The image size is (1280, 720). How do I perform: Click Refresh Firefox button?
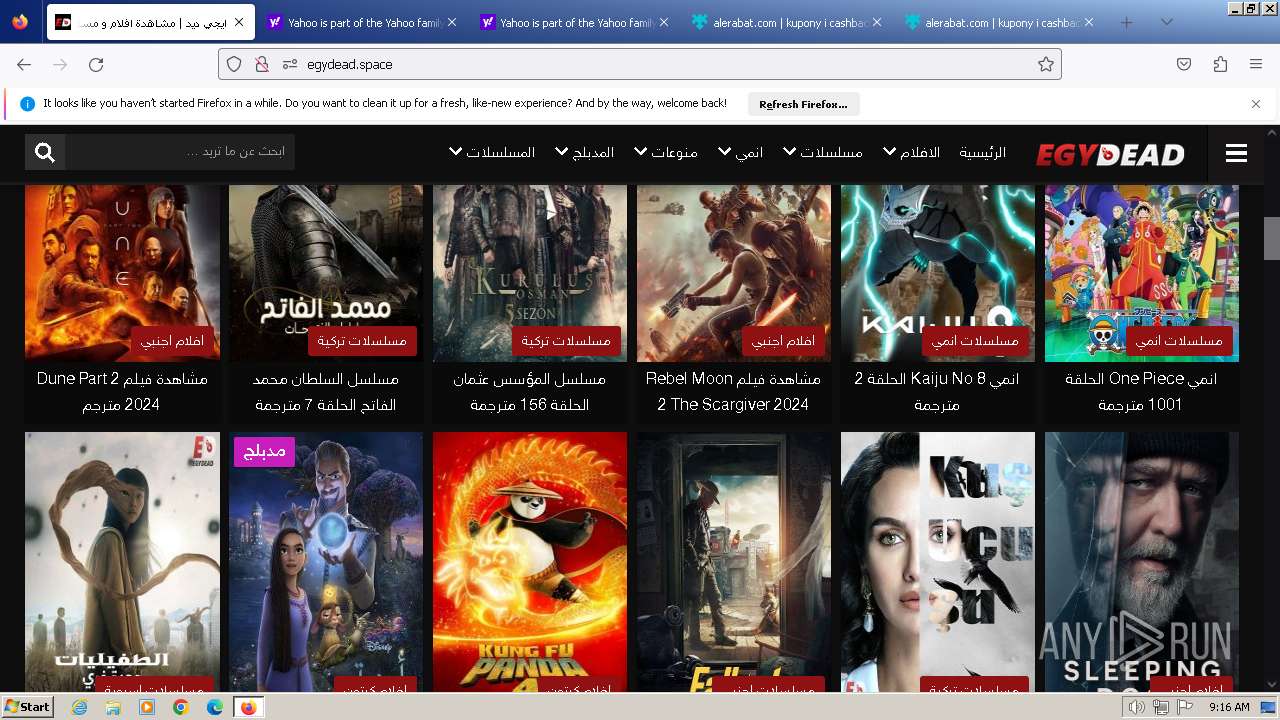pyautogui.click(x=803, y=104)
